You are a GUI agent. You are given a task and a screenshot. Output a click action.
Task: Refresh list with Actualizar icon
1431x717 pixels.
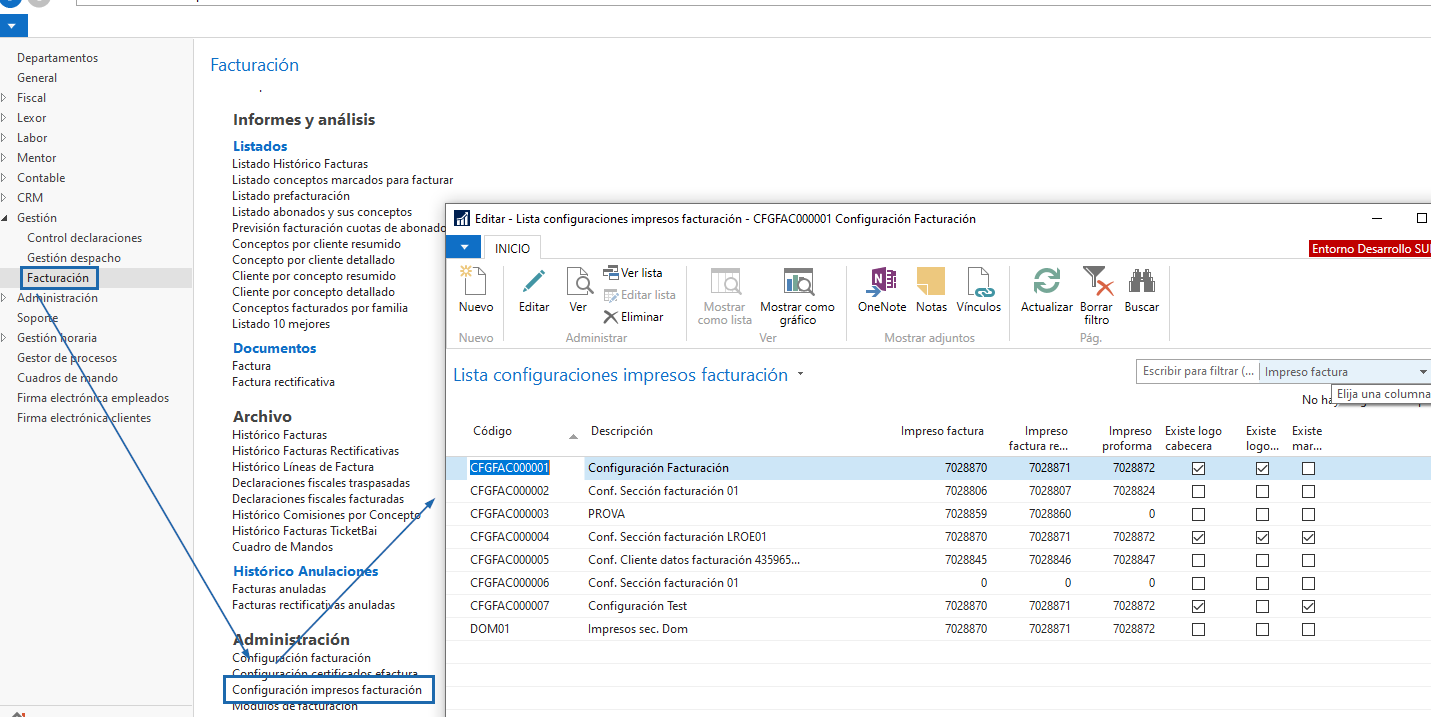coord(1046,282)
